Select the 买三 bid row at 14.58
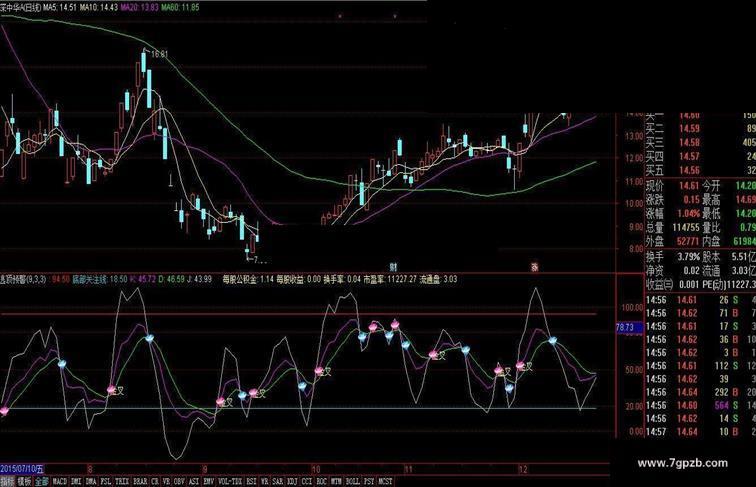Image resolution: width=756 pixels, height=487 pixels. pyautogui.click(x=700, y=143)
